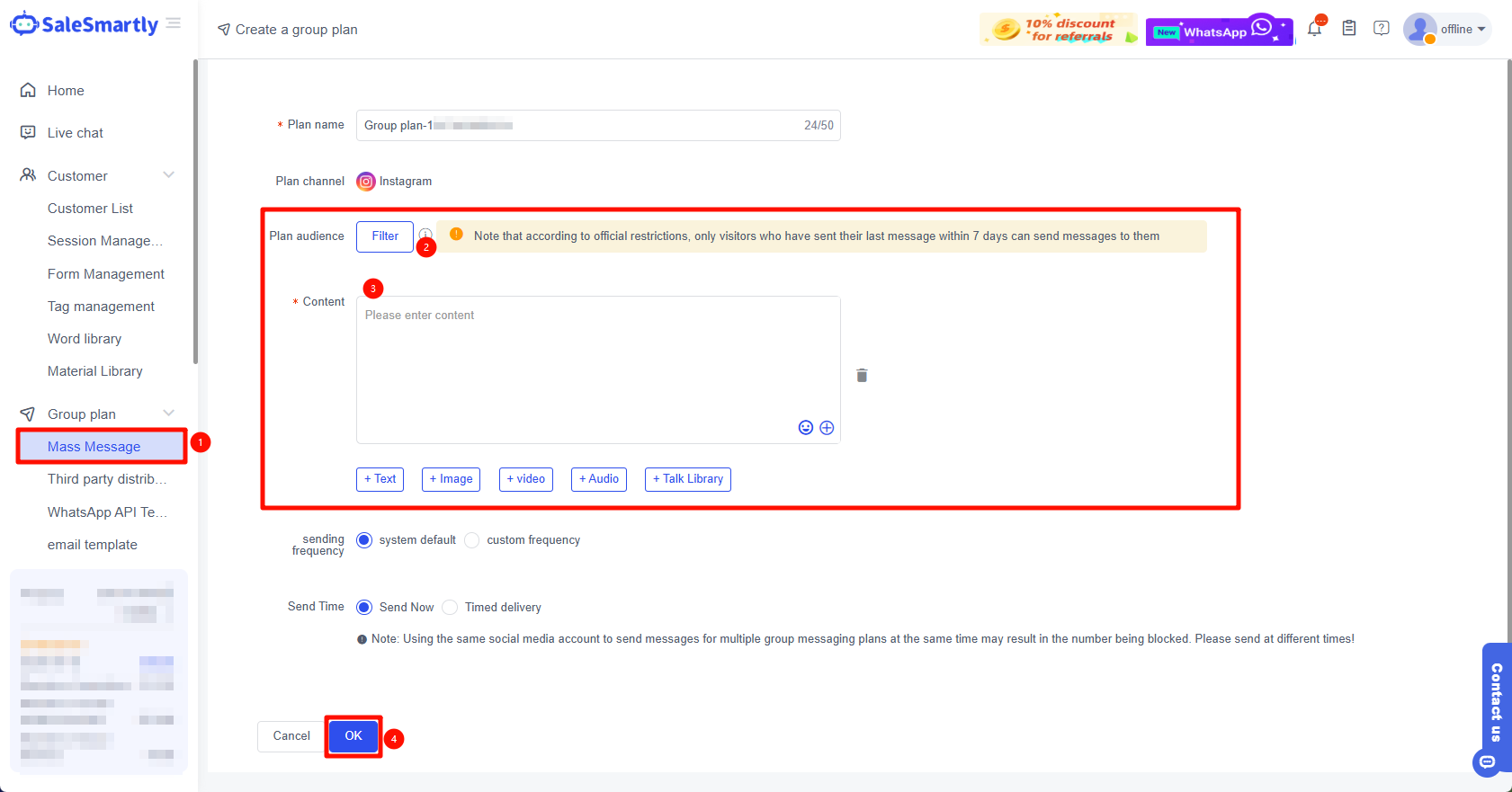Add a video content block

pos(526,479)
